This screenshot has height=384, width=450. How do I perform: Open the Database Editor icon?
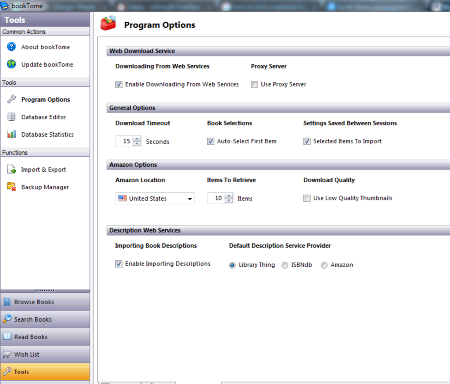(x=11, y=117)
